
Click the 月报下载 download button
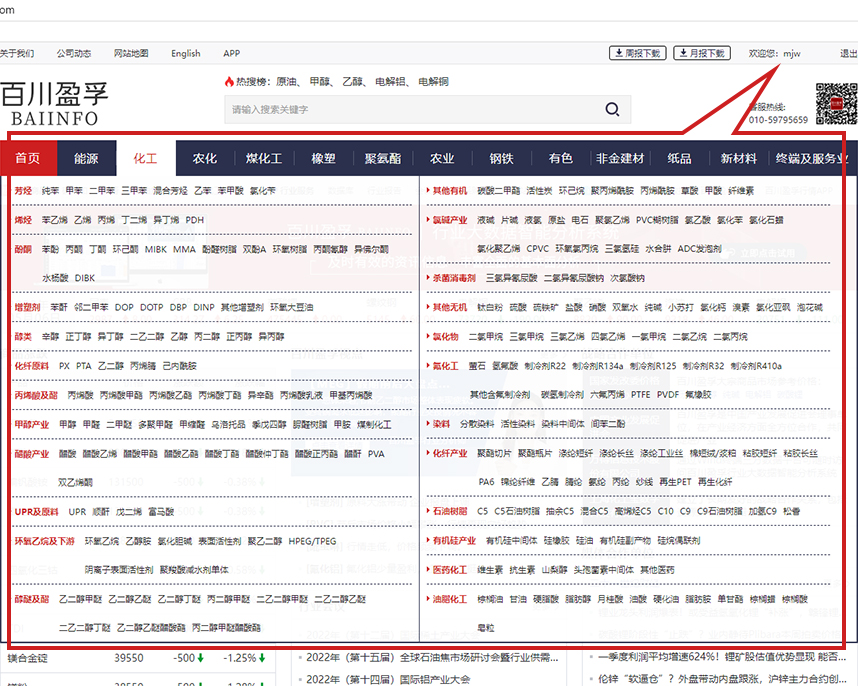700,53
